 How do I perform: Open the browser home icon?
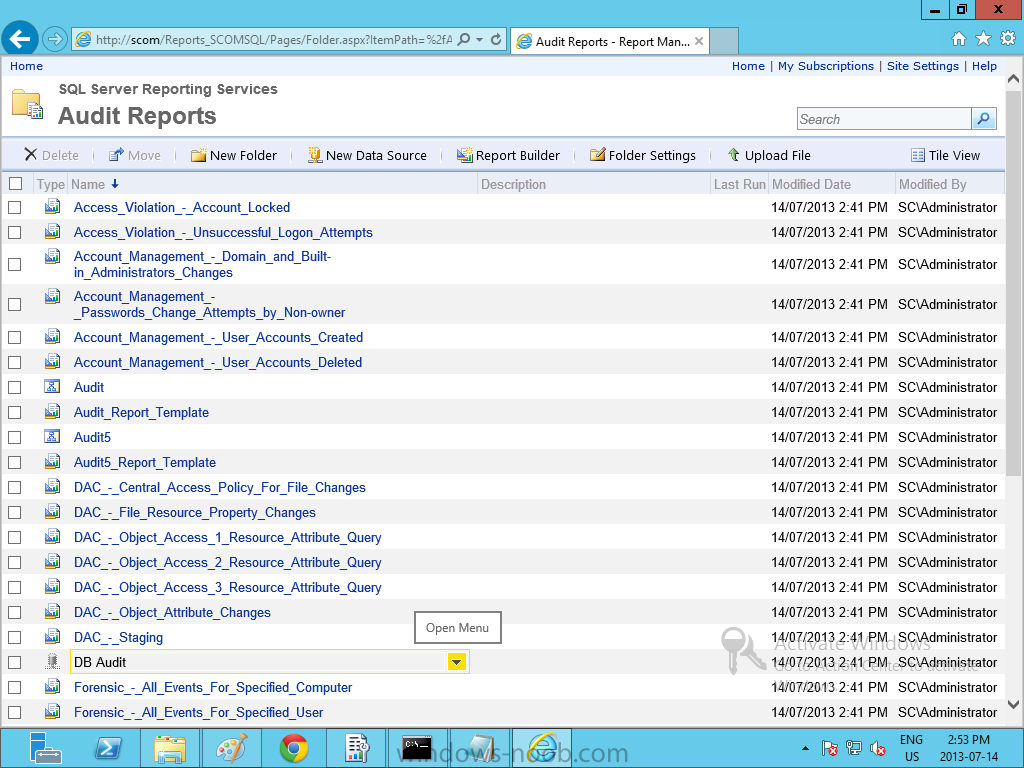pyautogui.click(x=959, y=39)
